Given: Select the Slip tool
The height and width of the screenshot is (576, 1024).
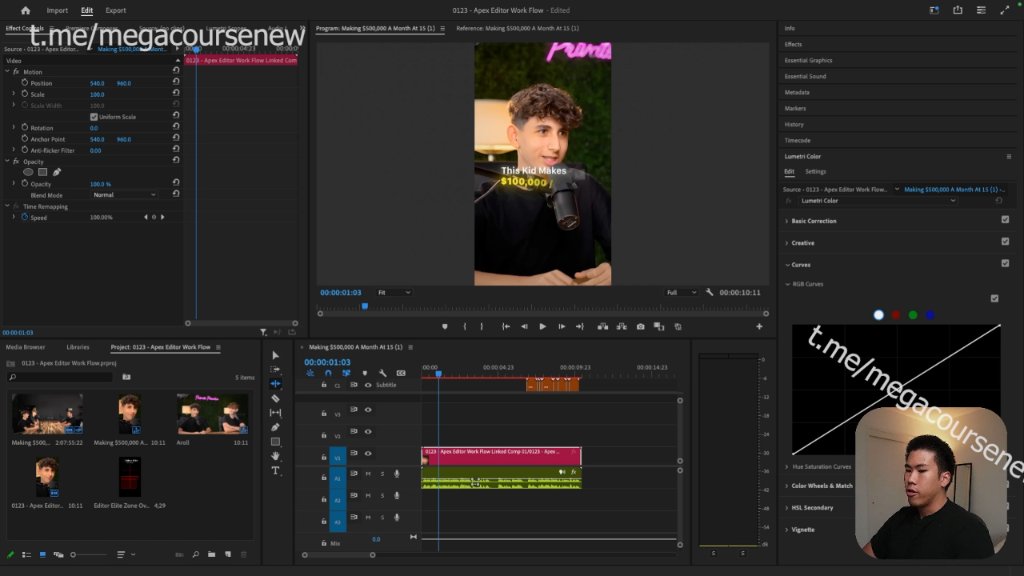Looking at the screenshot, I should click(x=276, y=413).
